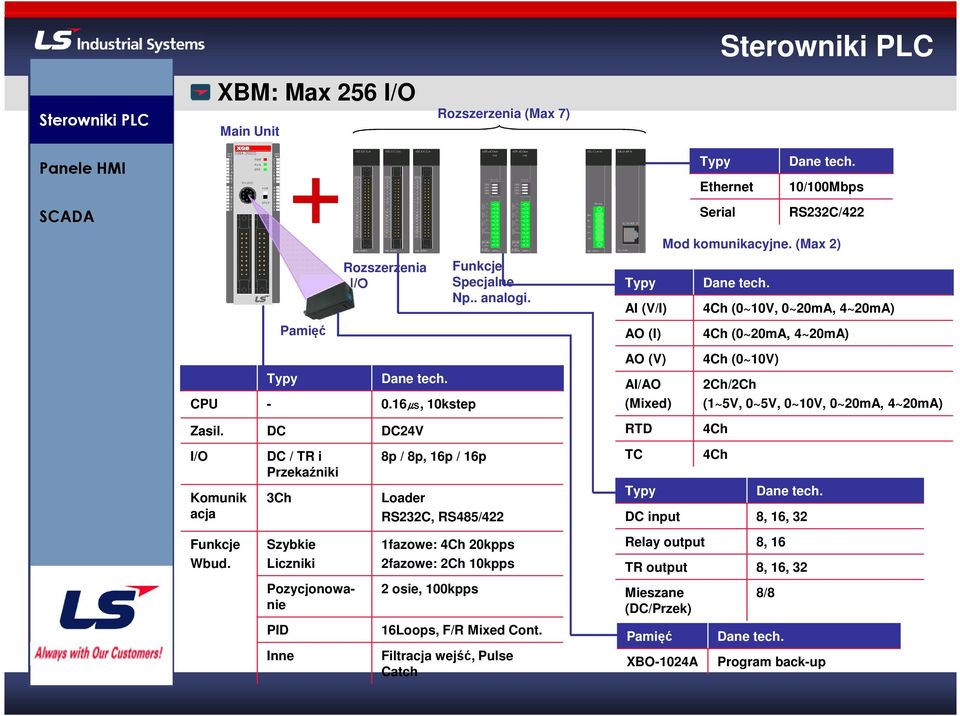This screenshot has height=716, width=960.
Task: Click the XBO-1024A cell
Action: click(x=661, y=661)
